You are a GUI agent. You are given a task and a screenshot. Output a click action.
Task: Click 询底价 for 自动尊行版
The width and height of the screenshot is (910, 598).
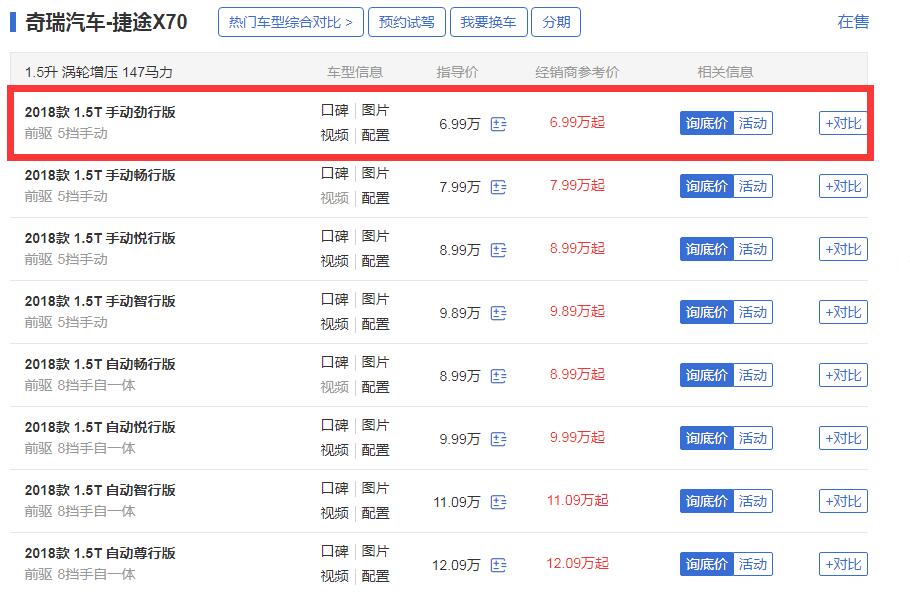(706, 564)
